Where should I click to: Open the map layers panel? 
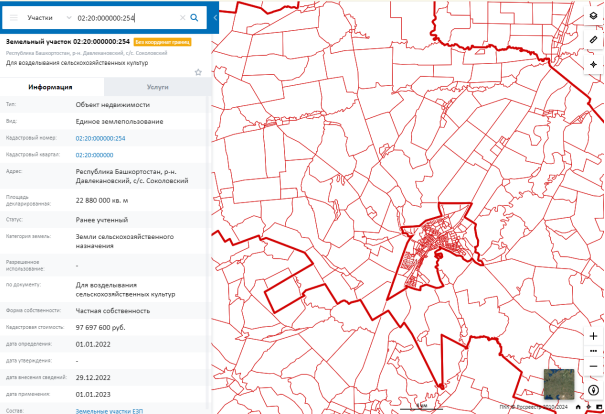click(x=593, y=17)
